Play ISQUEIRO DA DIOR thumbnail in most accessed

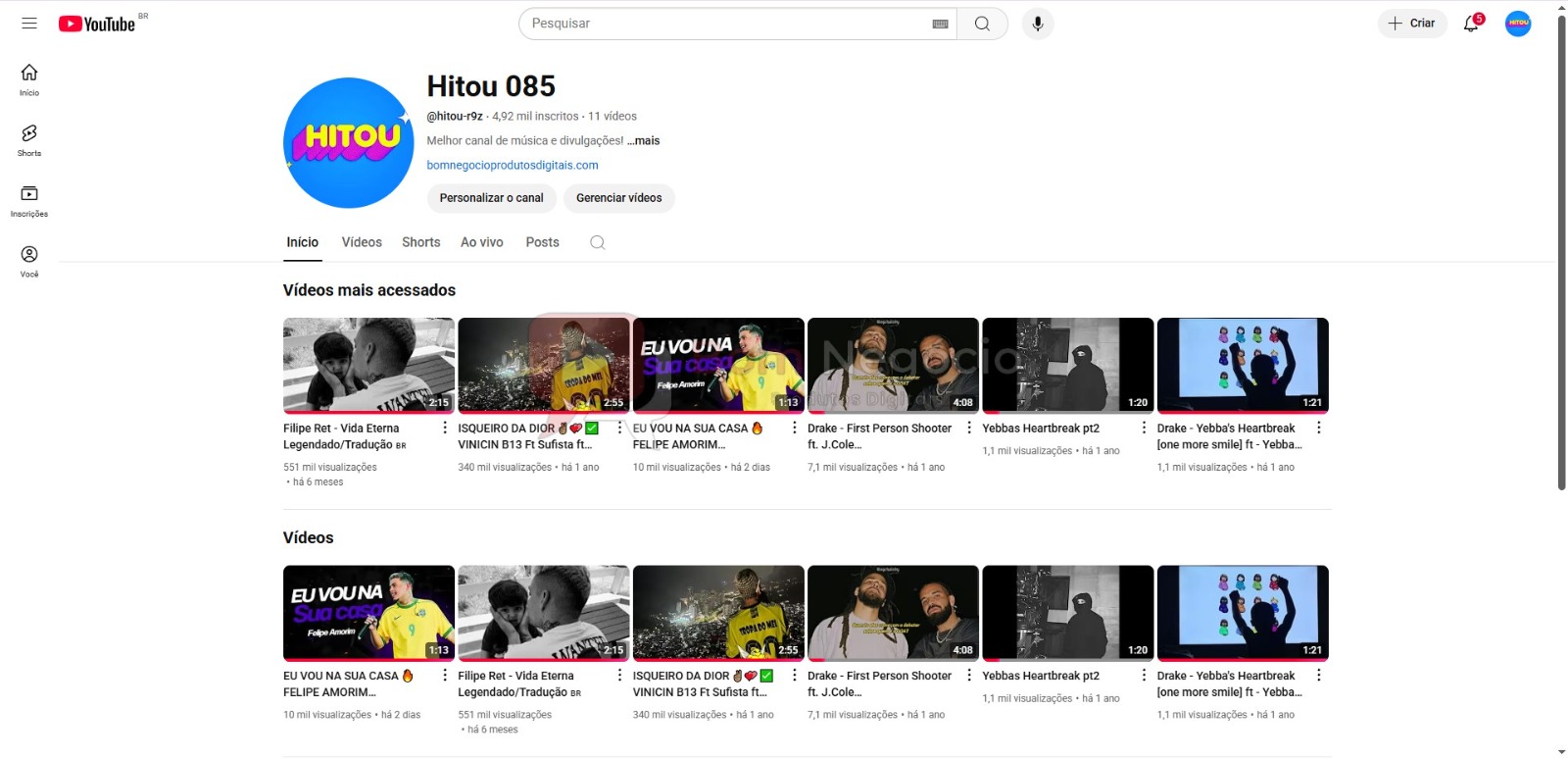click(x=544, y=365)
